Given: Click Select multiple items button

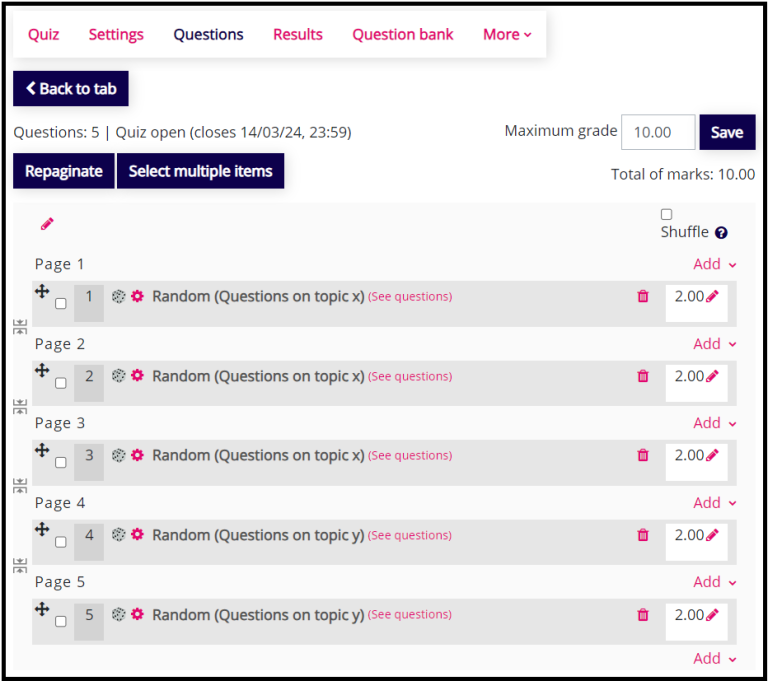Looking at the screenshot, I should pyautogui.click(x=200, y=171).
